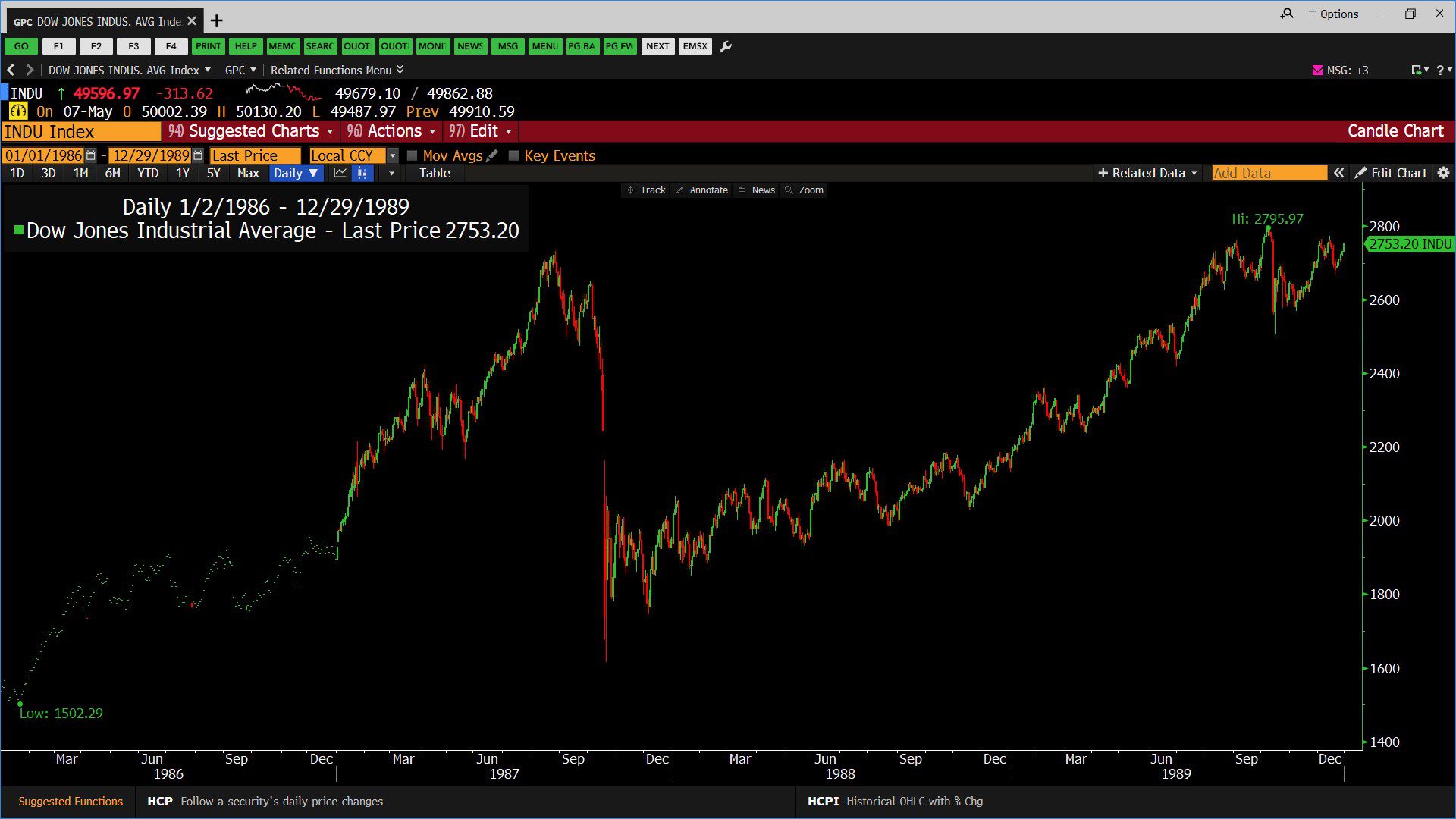Open the chart News tool
The height and width of the screenshot is (819, 1456).
pos(756,190)
